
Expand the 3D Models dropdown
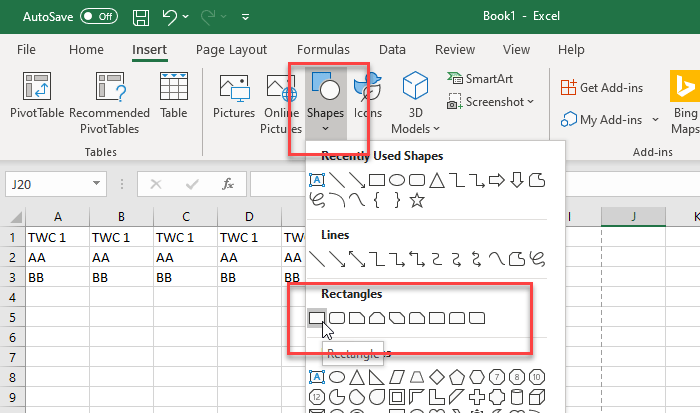click(415, 128)
